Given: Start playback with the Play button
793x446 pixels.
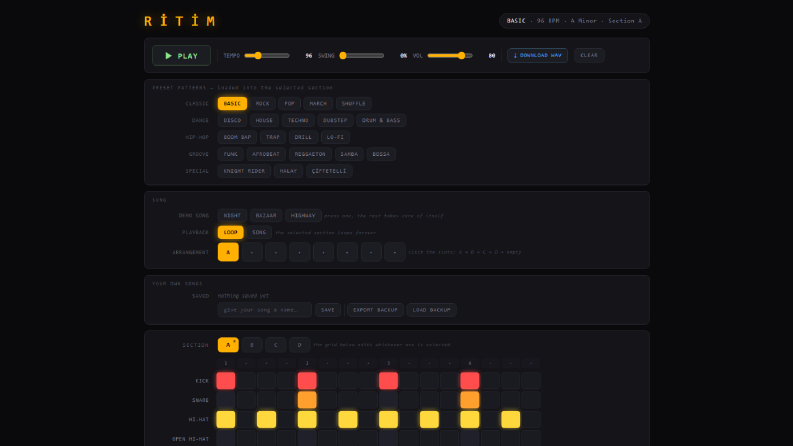Looking at the screenshot, I should [182, 56].
